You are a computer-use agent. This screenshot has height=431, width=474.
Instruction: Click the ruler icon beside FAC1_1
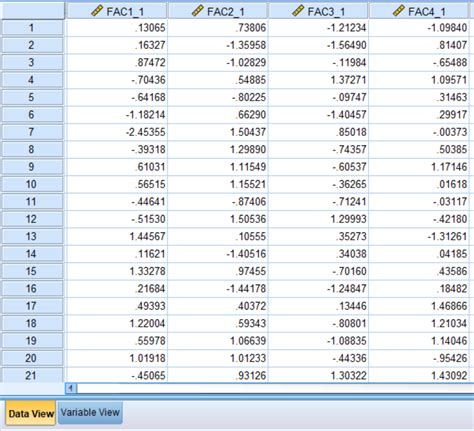point(97,11)
